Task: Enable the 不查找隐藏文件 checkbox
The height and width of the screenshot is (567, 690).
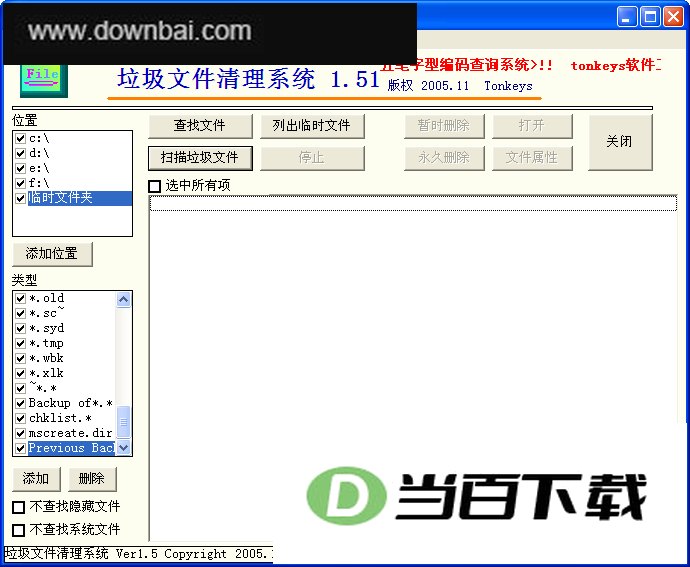Action: click(x=18, y=507)
